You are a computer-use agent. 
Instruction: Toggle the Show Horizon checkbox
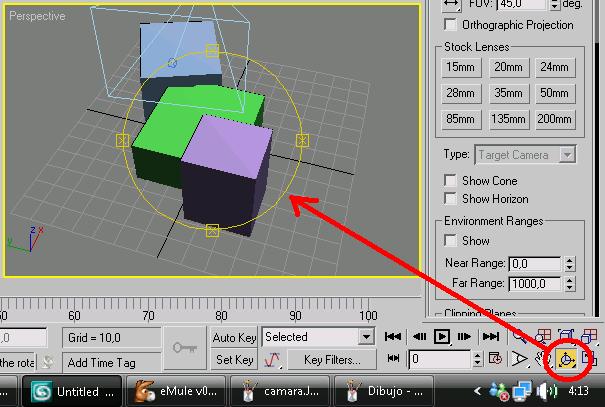(450, 199)
